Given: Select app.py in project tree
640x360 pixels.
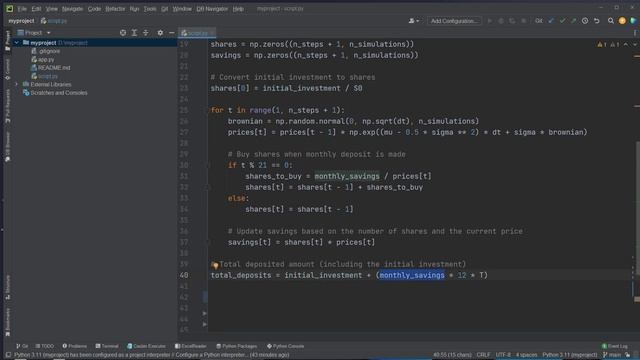Looking at the screenshot, I should pos(43,60).
